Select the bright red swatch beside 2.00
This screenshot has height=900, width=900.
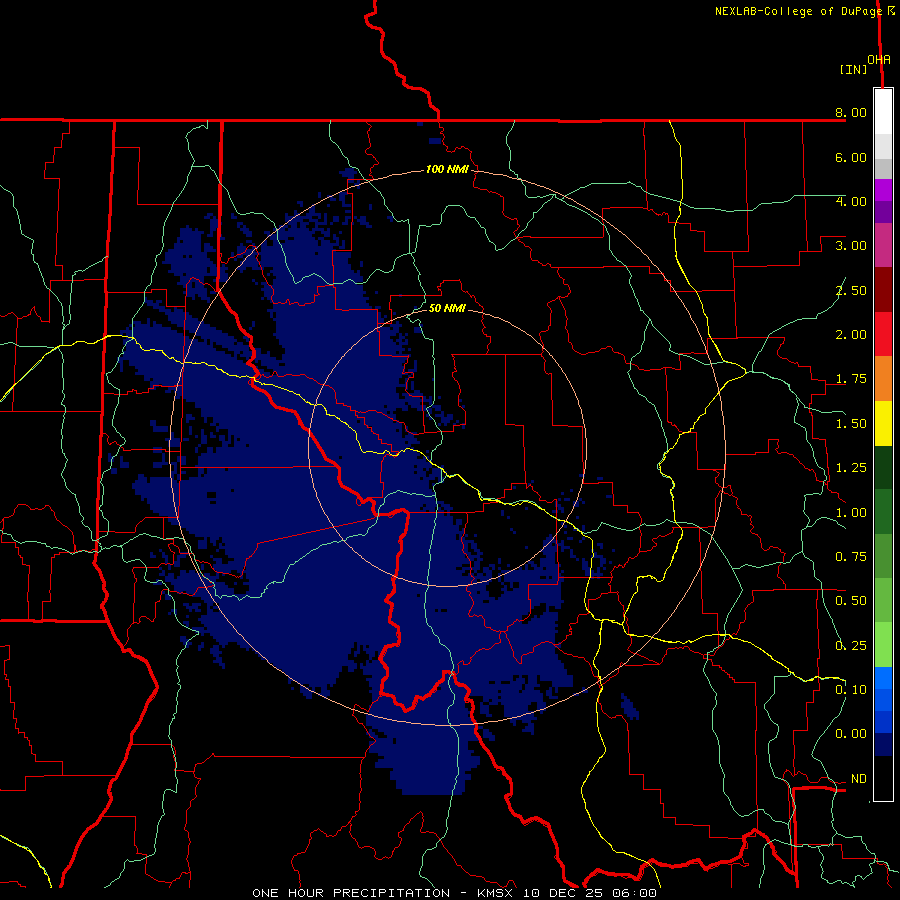click(x=883, y=334)
